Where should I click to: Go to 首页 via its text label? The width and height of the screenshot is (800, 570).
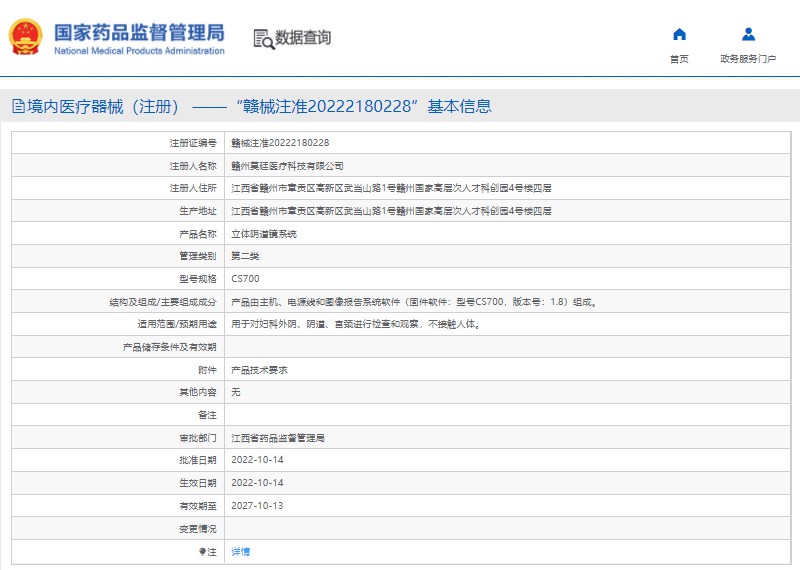(x=679, y=59)
